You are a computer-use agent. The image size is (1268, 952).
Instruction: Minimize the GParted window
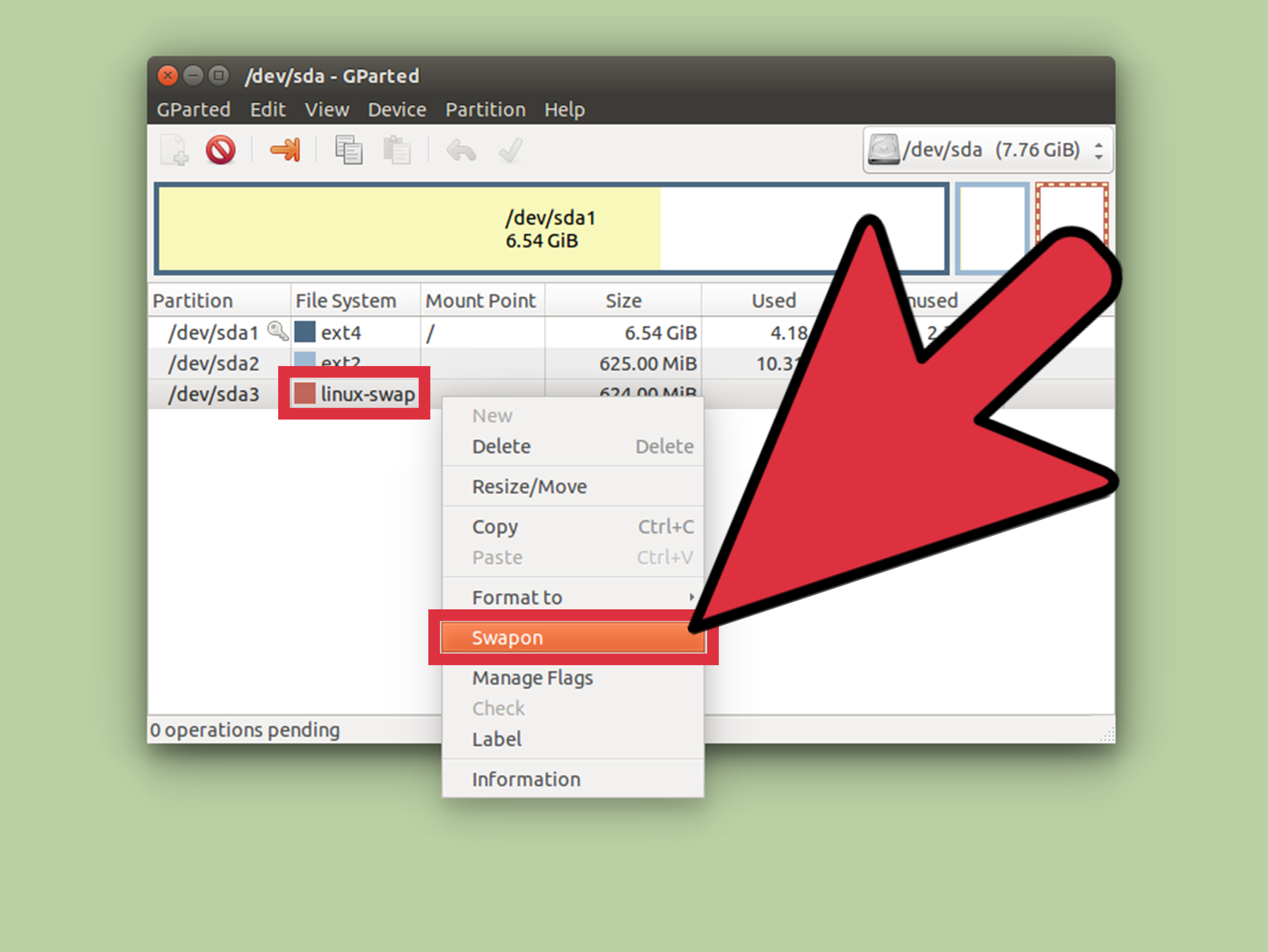click(x=193, y=75)
